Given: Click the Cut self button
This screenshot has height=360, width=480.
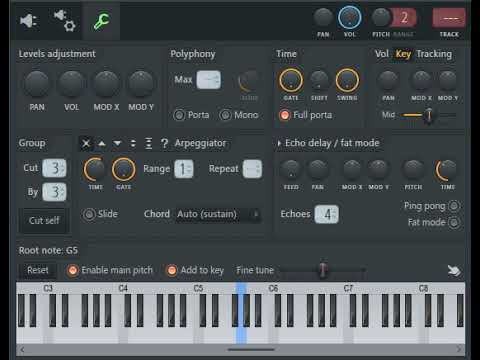Looking at the screenshot, I should click(x=44, y=220).
